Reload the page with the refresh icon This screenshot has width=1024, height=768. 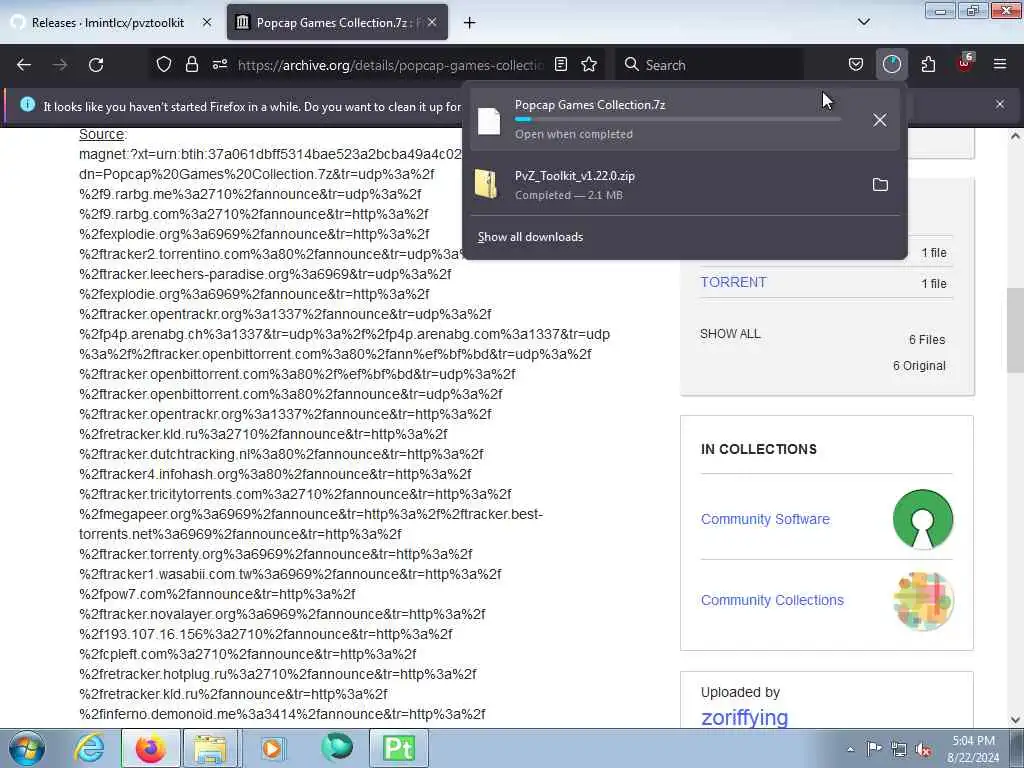pos(96,65)
